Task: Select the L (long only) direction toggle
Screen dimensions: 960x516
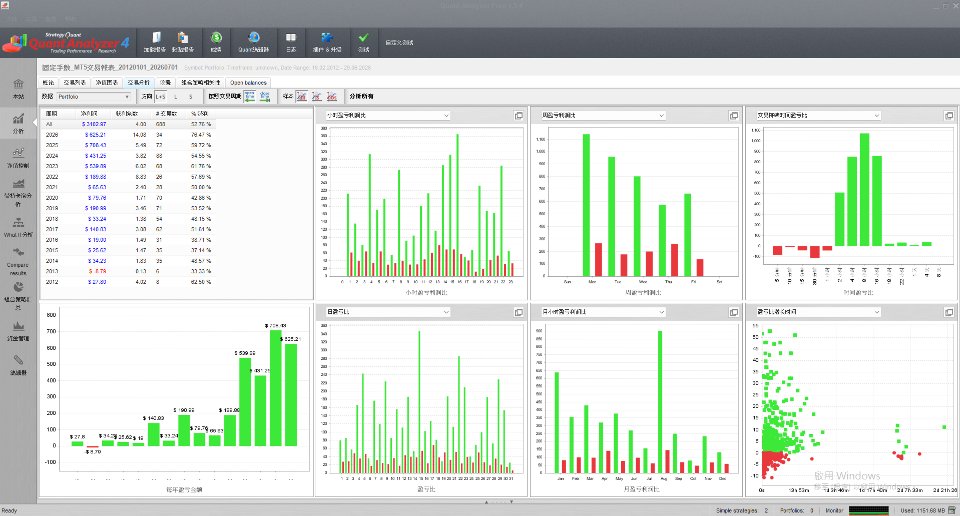Action: 176,97
